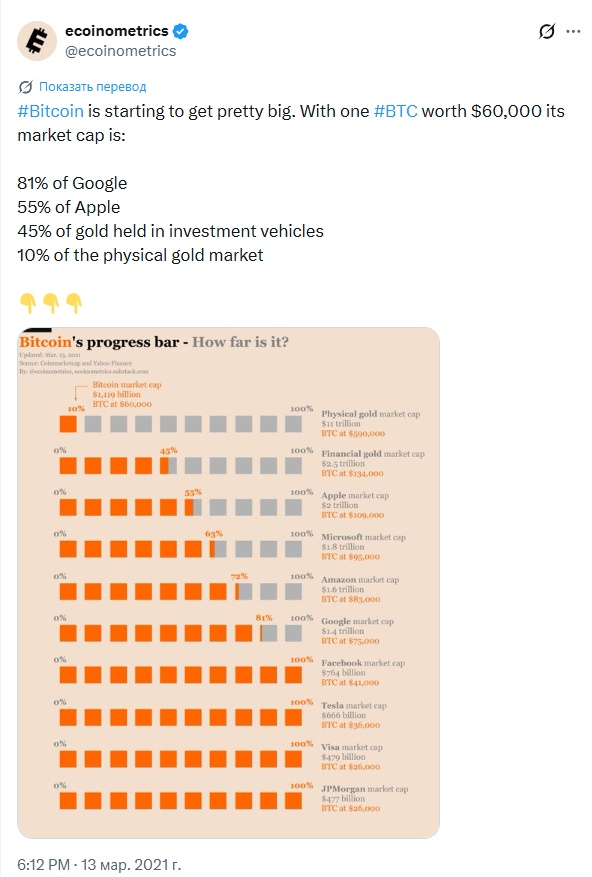This screenshot has width=592, height=877.
Task: Click the ecoinometrics profile avatar
Action: coord(37,41)
